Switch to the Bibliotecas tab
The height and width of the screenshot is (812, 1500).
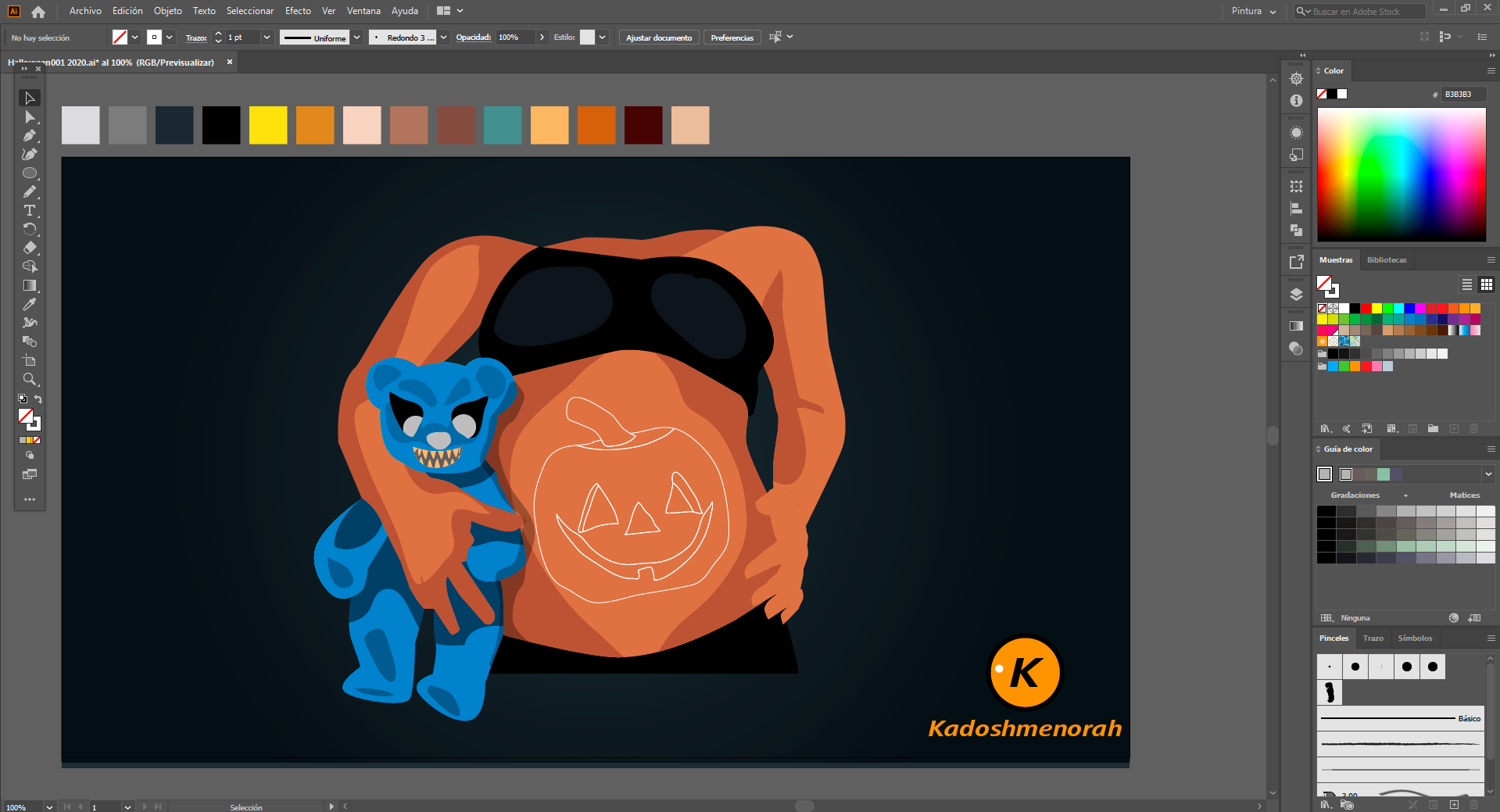[x=1386, y=260]
